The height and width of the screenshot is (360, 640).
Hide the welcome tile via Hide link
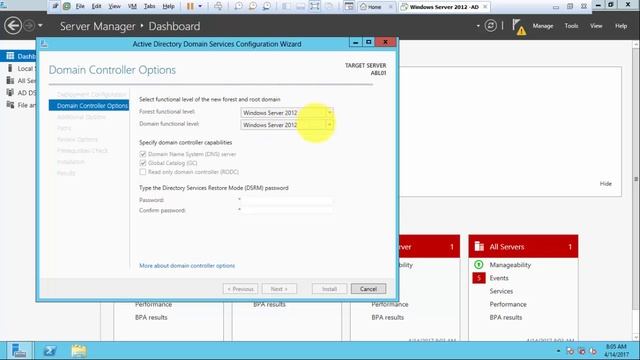[x=606, y=184]
